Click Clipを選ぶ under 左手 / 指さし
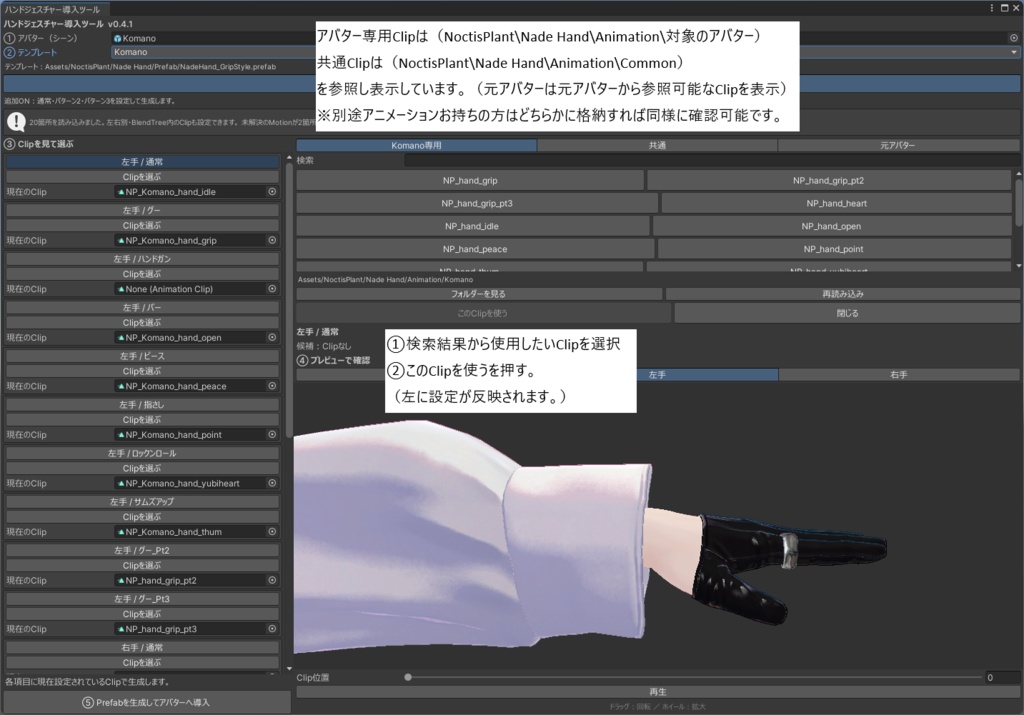 tap(142, 420)
